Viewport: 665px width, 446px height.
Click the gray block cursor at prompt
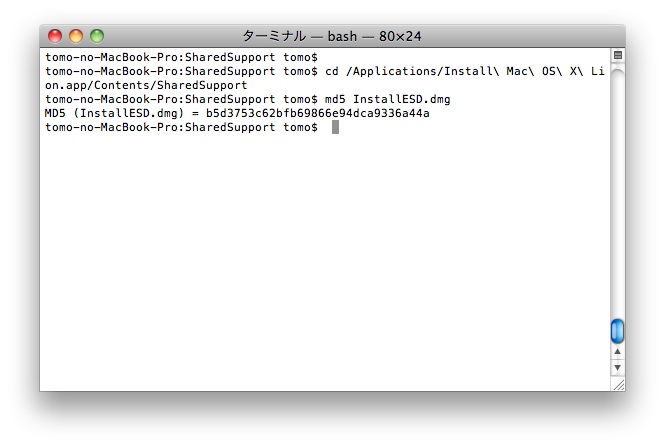(335, 127)
